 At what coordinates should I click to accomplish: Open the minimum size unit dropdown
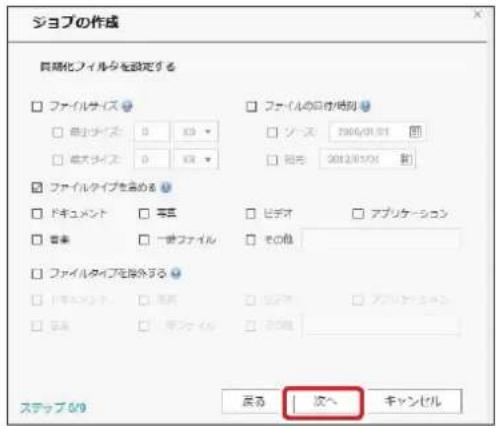(196, 132)
